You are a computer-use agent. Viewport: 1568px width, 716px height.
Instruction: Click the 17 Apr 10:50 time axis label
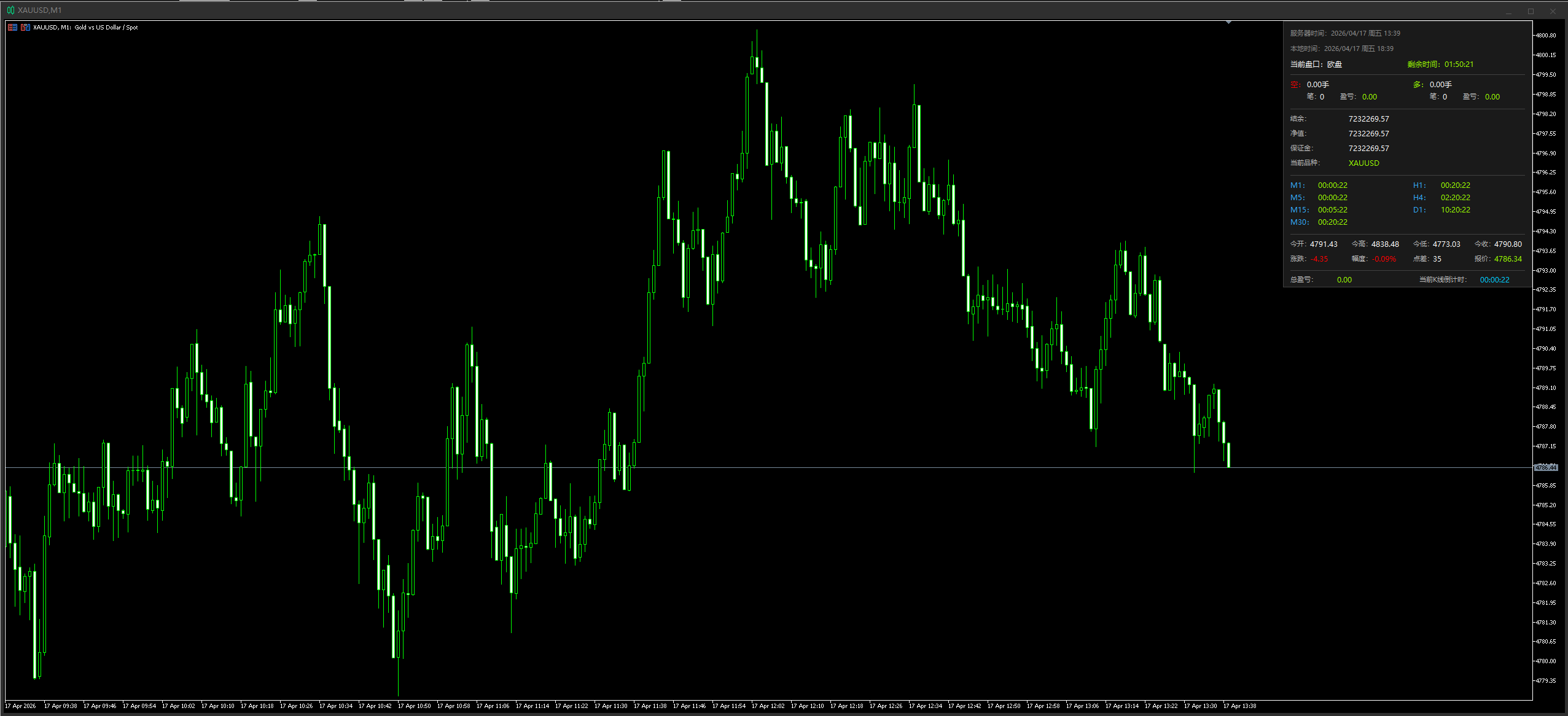point(414,706)
